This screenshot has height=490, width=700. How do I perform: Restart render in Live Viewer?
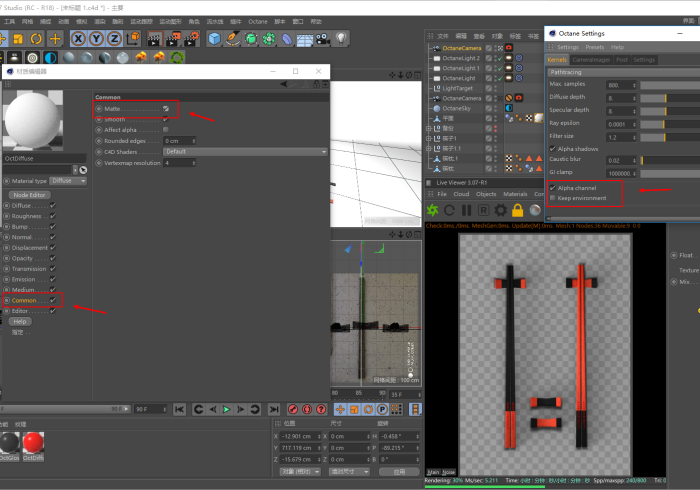449,211
